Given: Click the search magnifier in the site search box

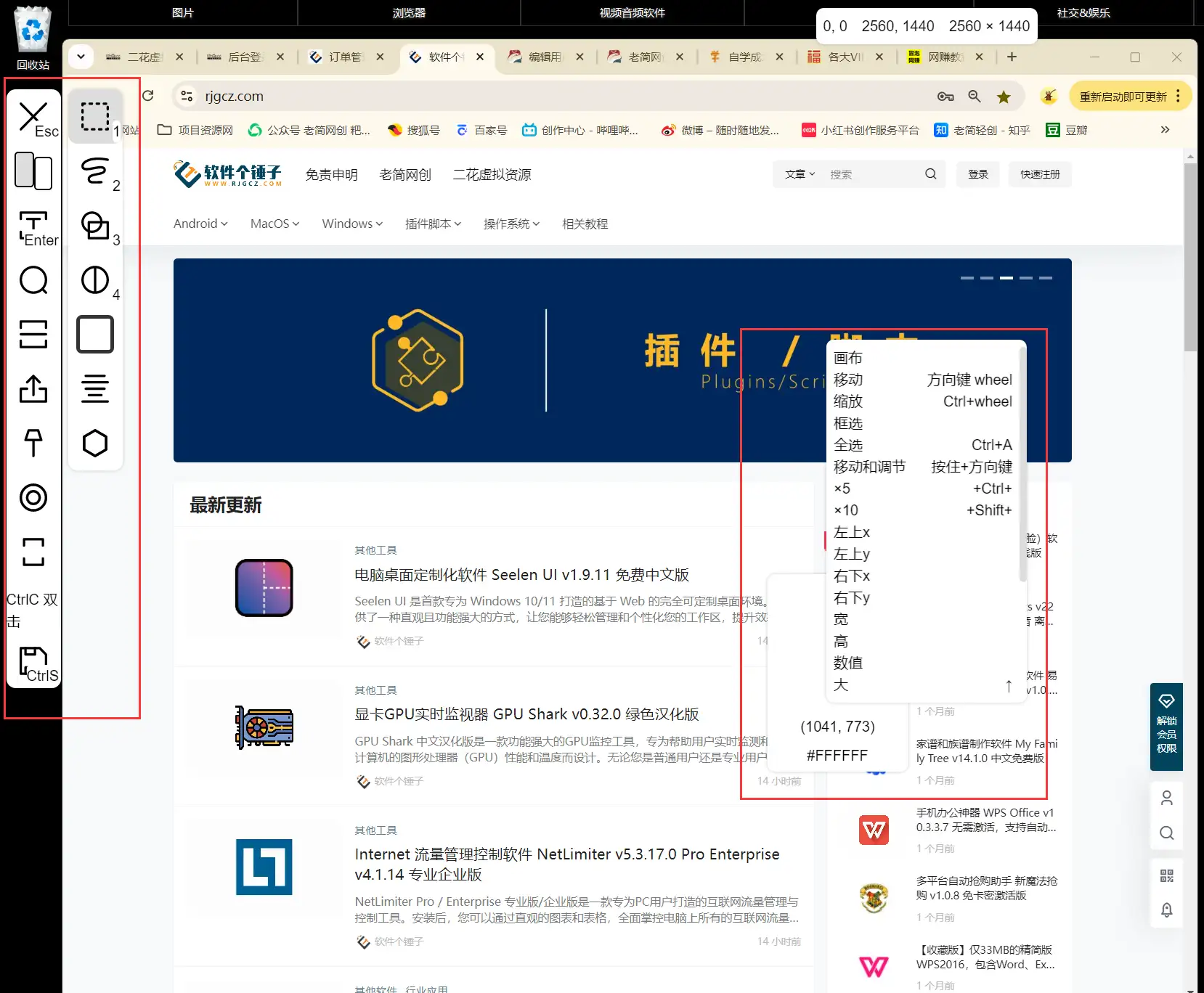Looking at the screenshot, I should click(x=931, y=174).
